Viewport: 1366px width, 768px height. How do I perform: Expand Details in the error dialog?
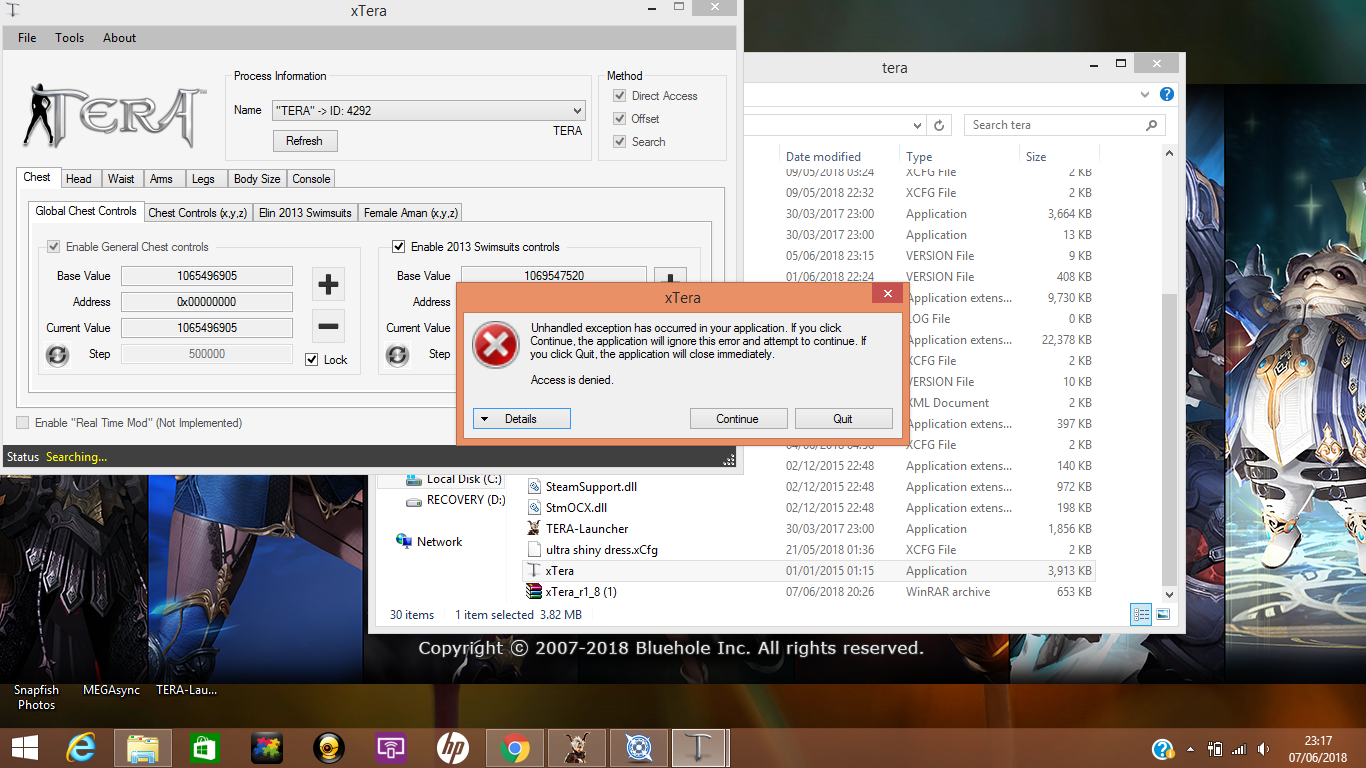click(521, 419)
